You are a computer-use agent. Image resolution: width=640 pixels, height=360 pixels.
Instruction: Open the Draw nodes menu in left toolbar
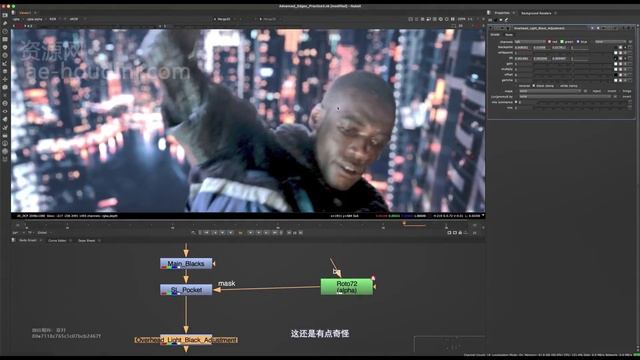(5, 23)
